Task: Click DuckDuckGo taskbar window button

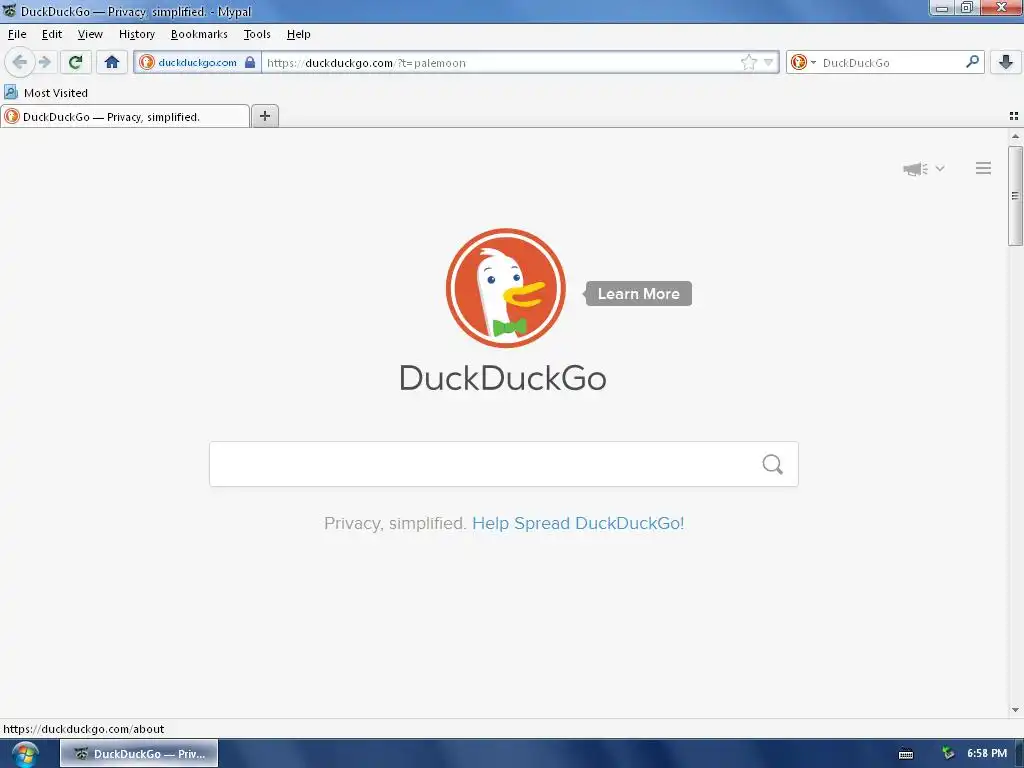Action: click(x=139, y=754)
